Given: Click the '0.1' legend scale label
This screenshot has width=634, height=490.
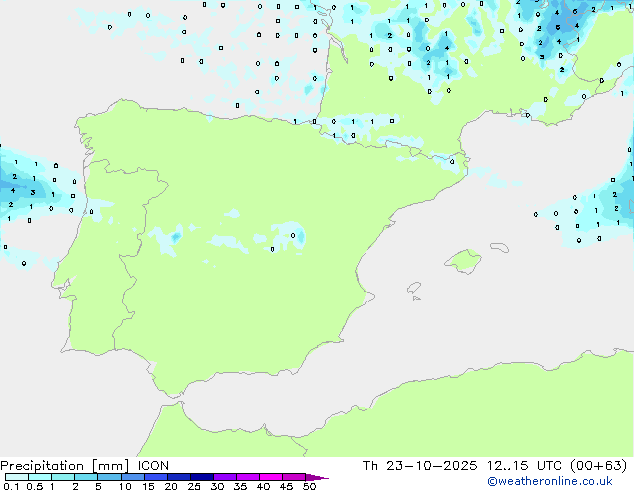Looking at the screenshot, I should (11, 486).
